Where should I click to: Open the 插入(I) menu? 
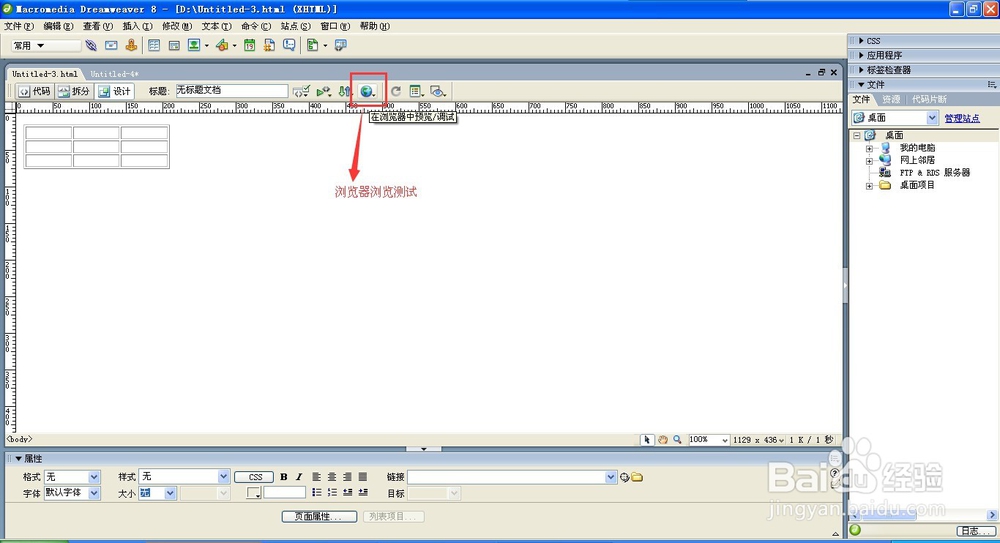(x=137, y=26)
